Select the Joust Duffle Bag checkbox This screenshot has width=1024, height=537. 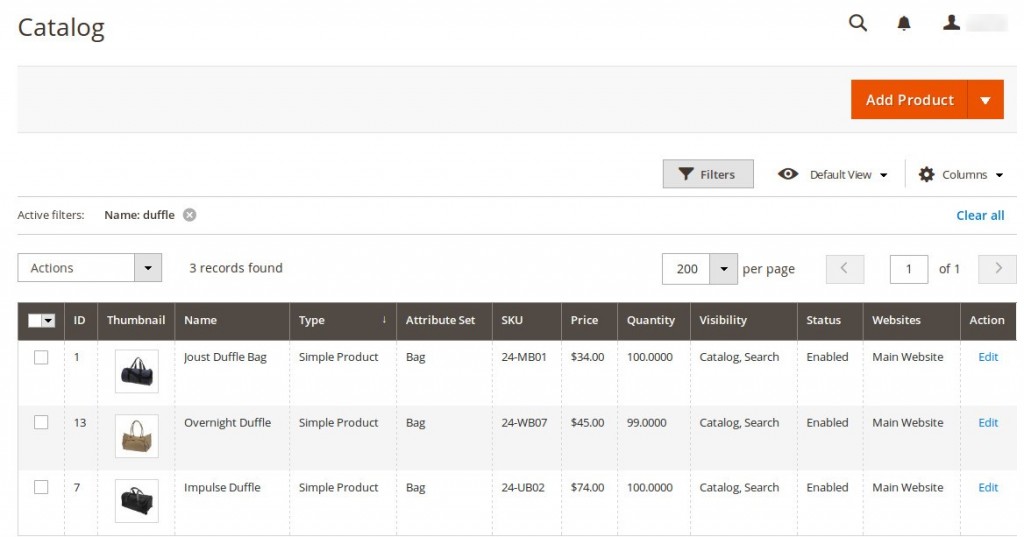[41, 357]
